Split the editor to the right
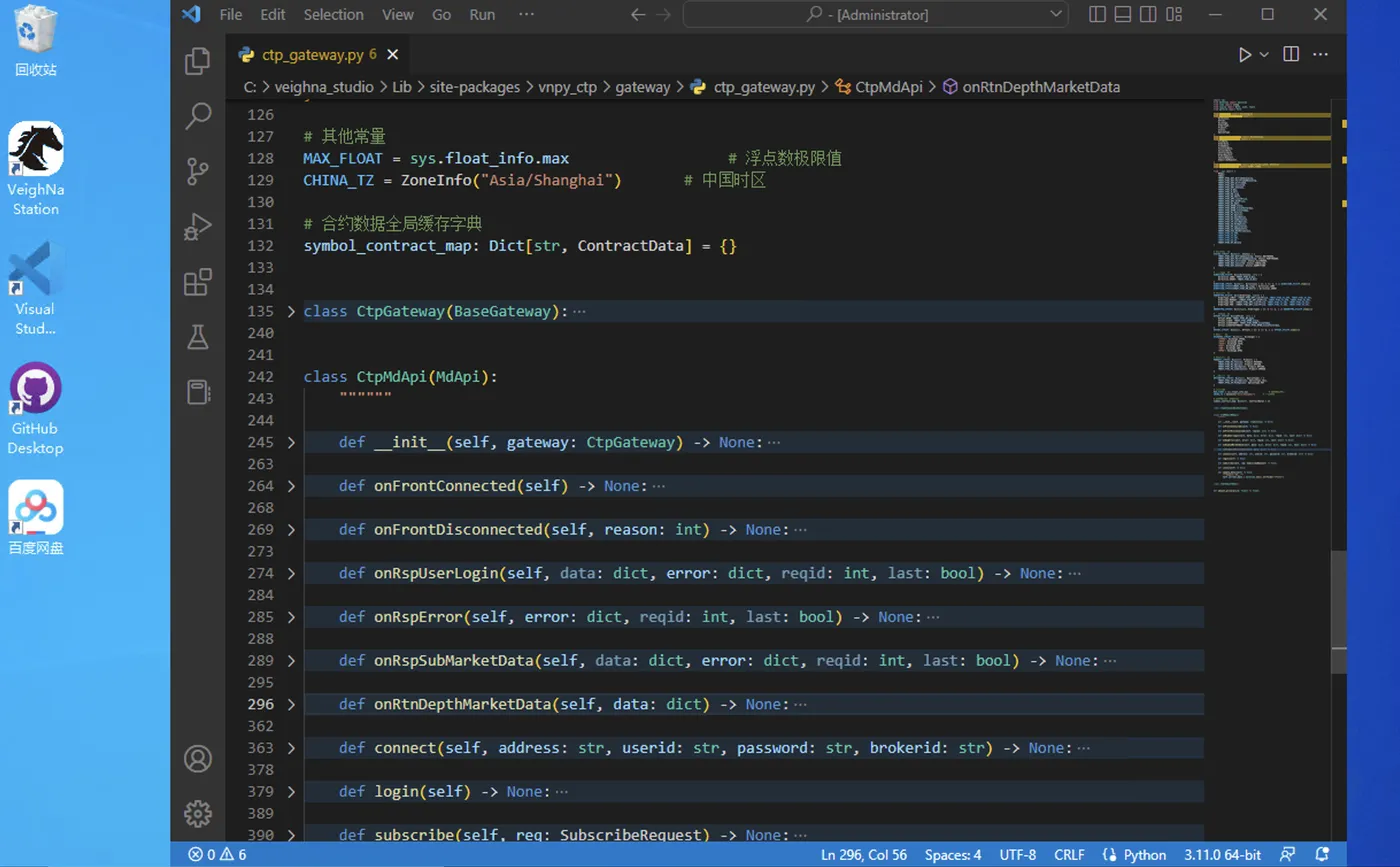1400x867 pixels. (1291, 54)
